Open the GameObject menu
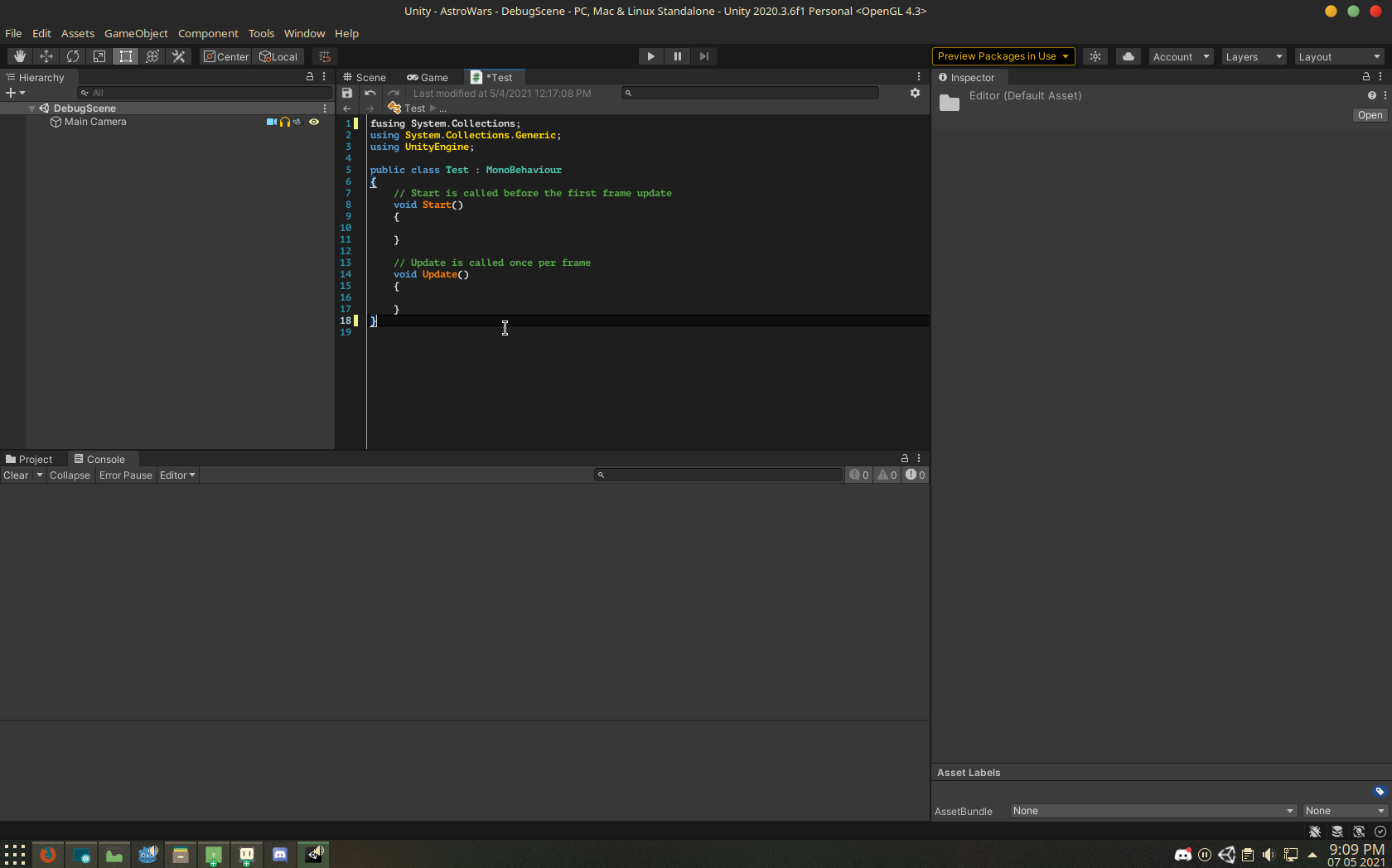The width and height of the screenshot is (1392, 868). 136,33
